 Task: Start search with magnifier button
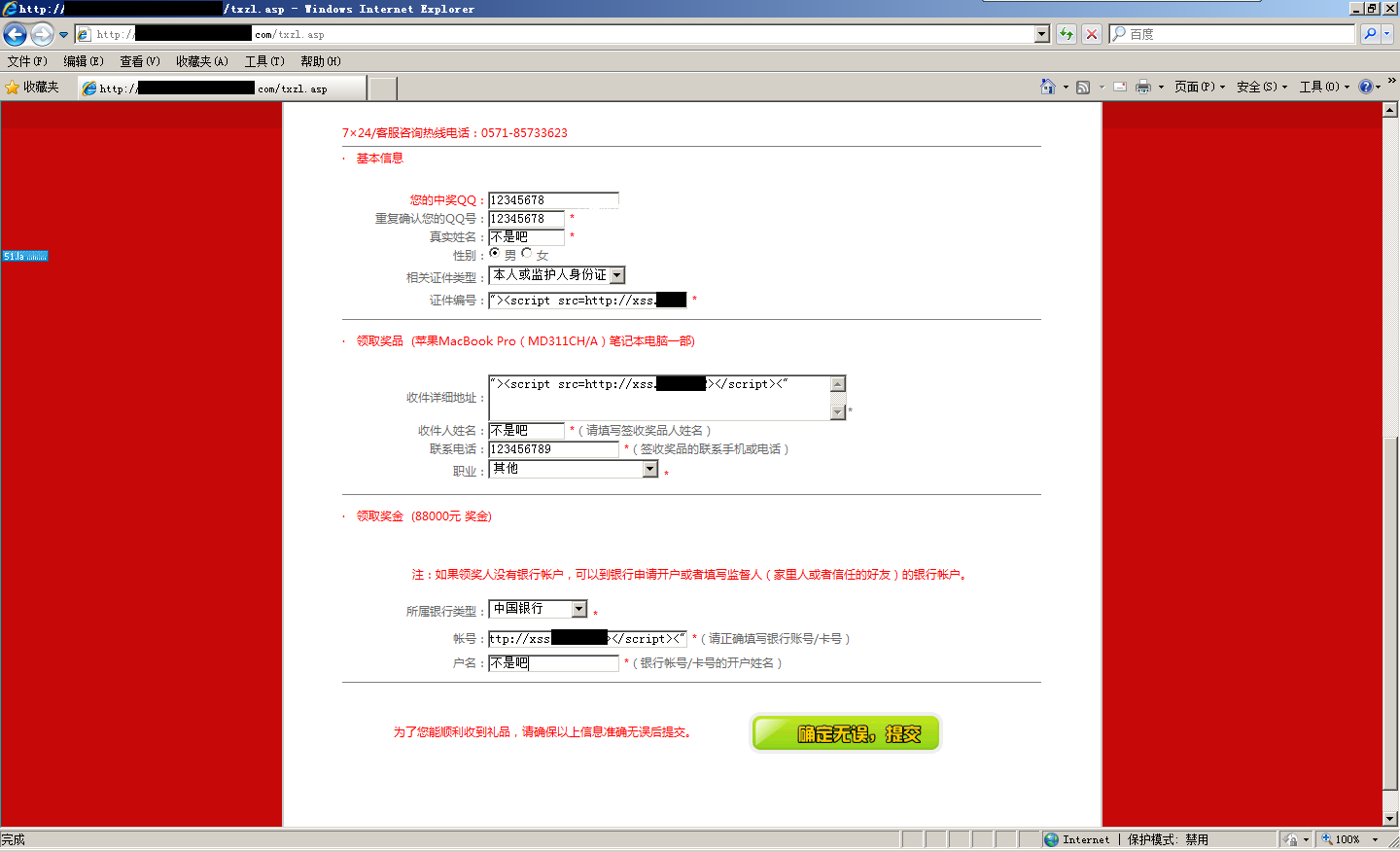(1370, 34)
